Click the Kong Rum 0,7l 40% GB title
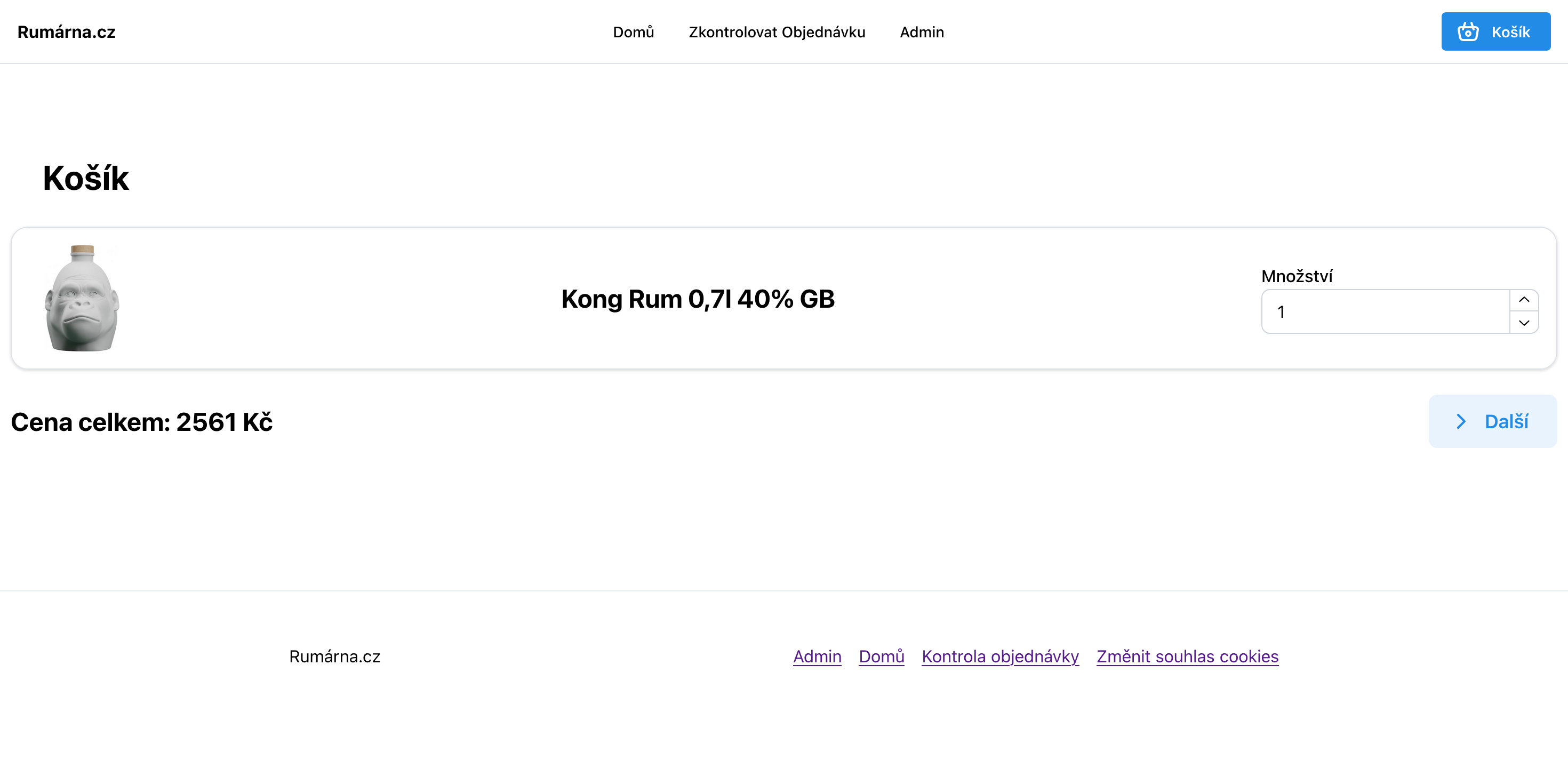 pos(698,299)
